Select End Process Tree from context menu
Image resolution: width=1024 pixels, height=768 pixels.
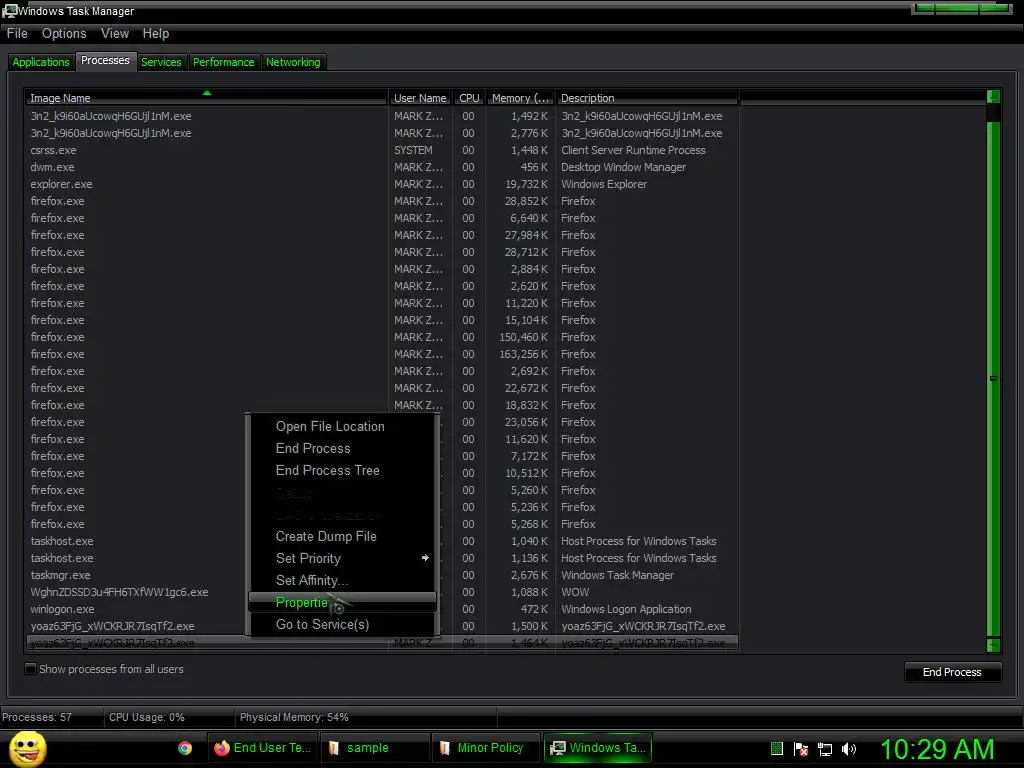click(x=342, y=470)
